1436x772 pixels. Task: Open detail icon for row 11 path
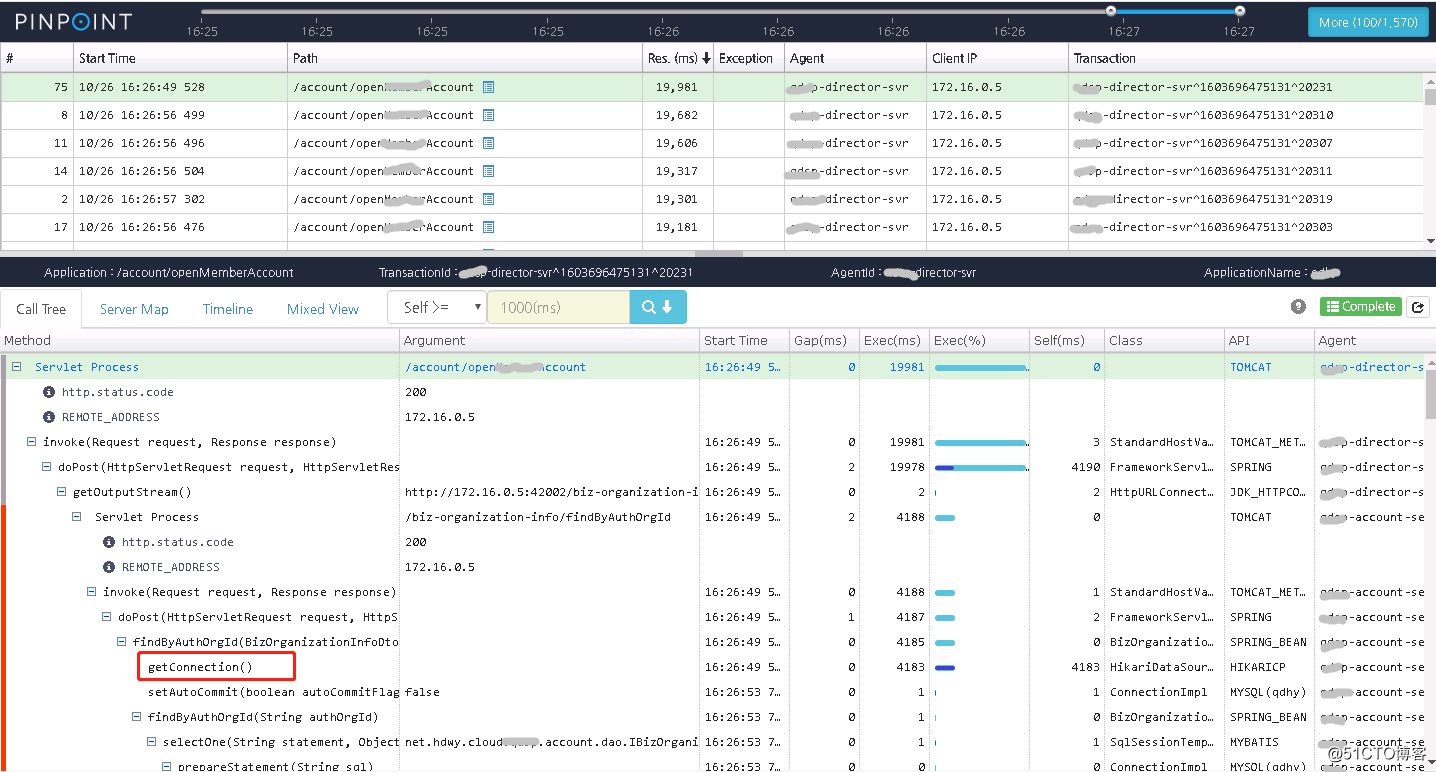tap(488, 143)
